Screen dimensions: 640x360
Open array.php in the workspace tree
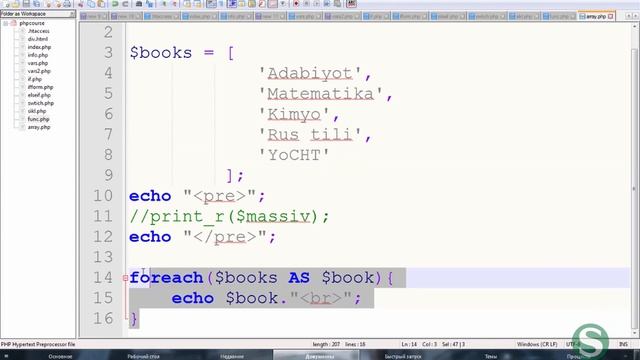point(39,127)
